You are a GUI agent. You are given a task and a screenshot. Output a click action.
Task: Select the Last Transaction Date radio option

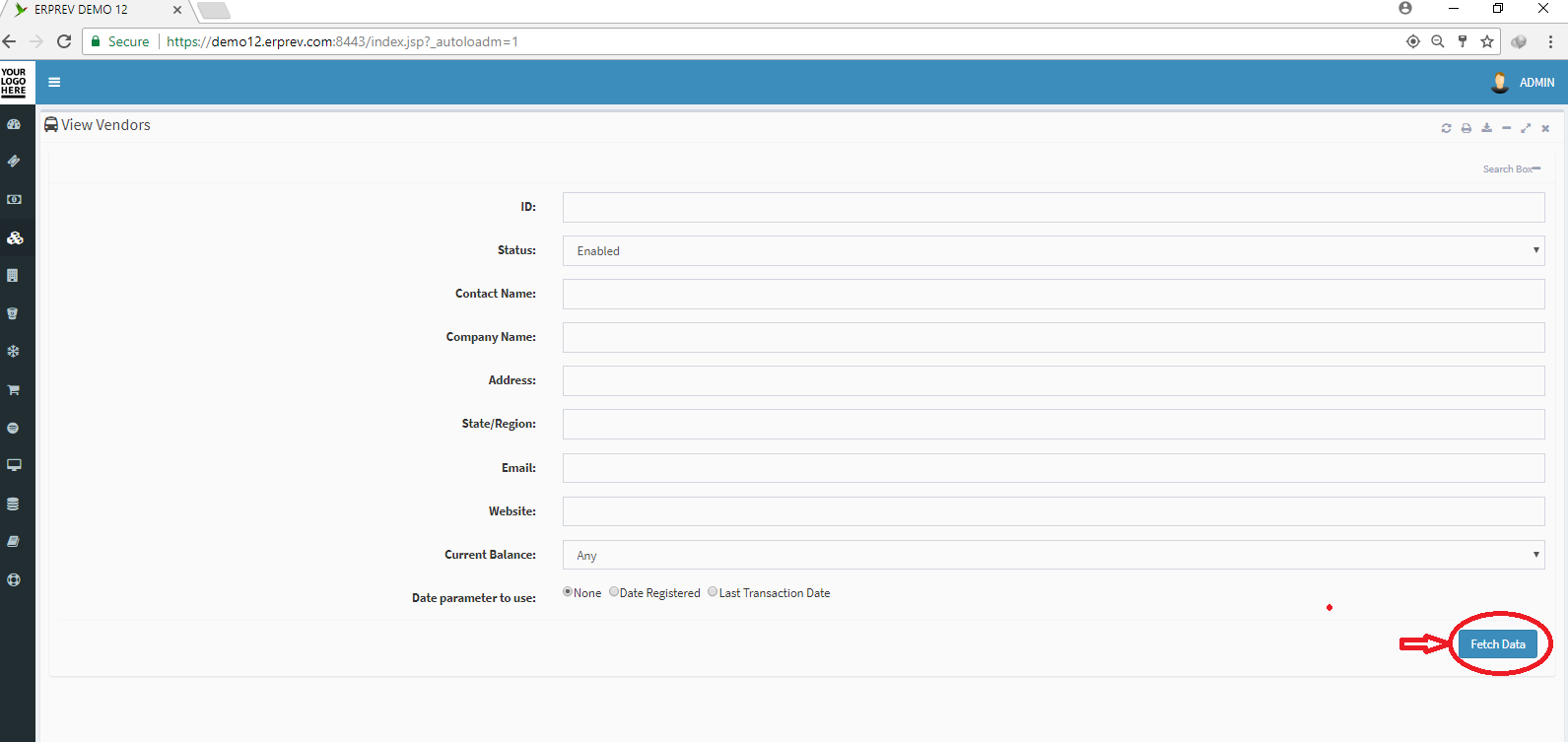click(713, 592)
